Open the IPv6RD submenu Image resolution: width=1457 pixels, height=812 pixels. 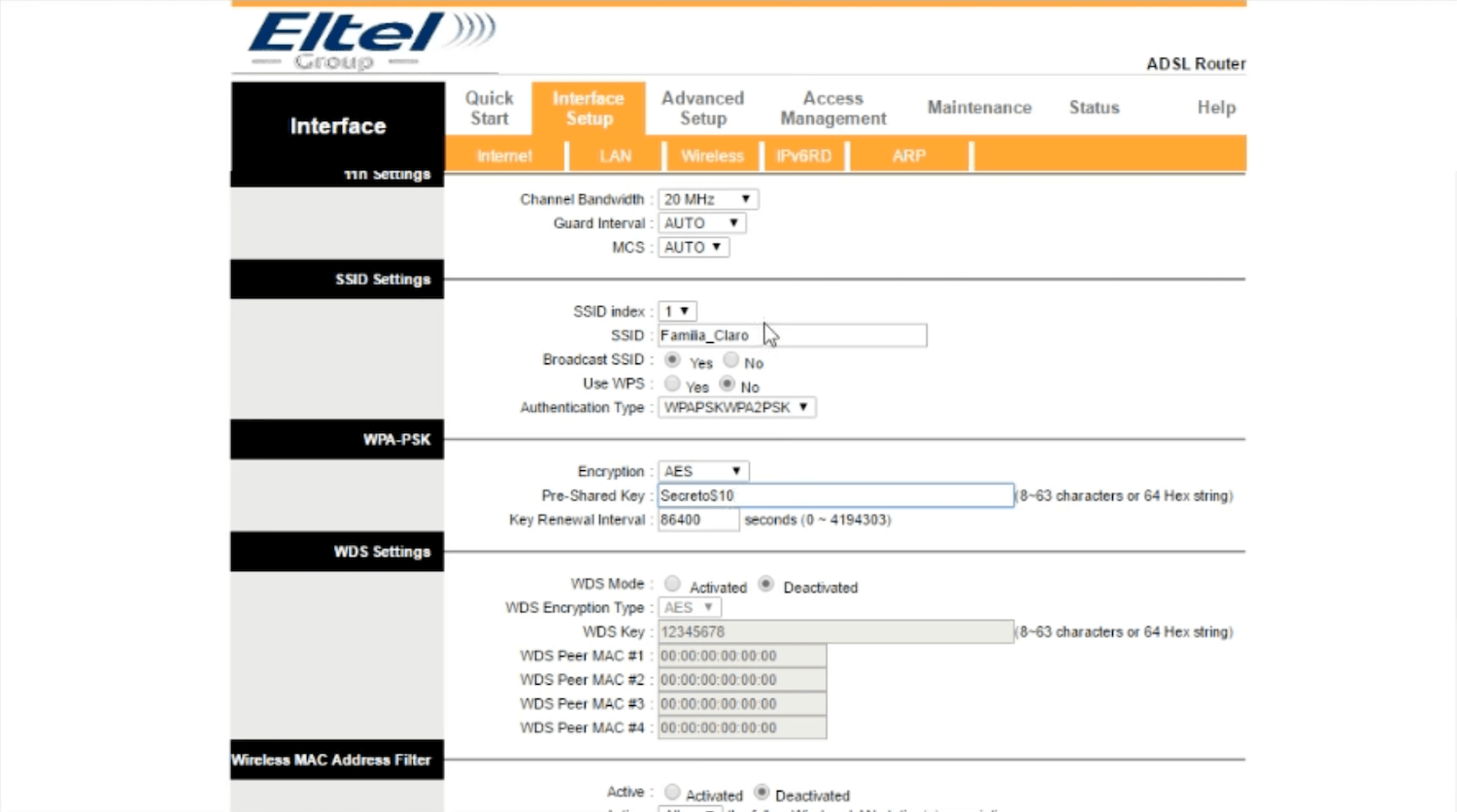(803, 155)
